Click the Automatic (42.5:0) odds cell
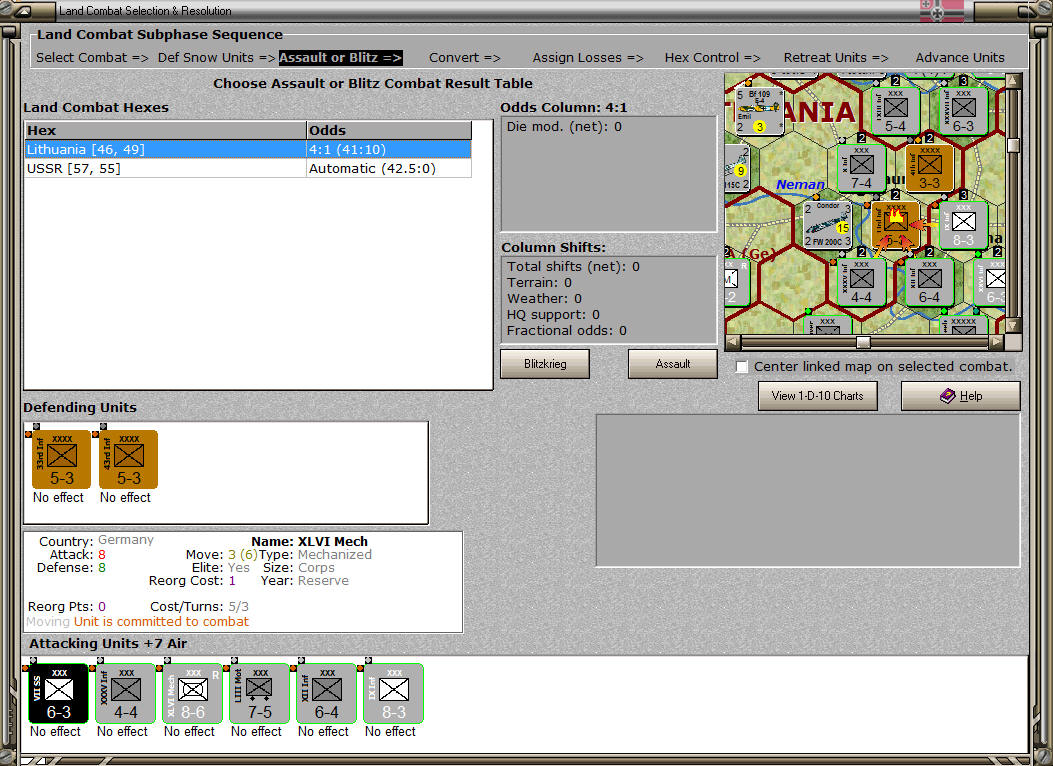The width and height of the screenshot is (1053, 766). (x=389, y=169)
